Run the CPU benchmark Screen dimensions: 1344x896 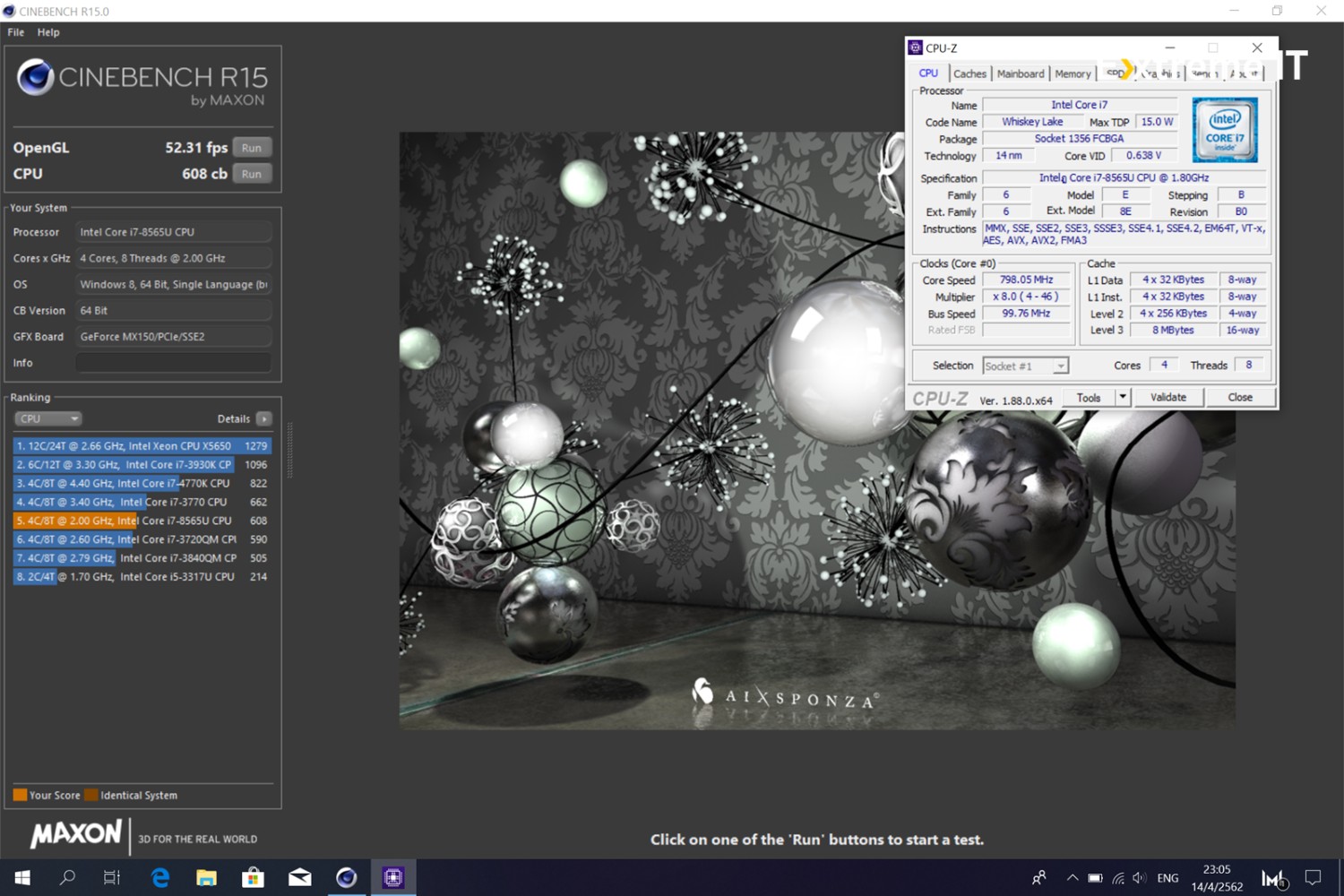pos(252,174)
